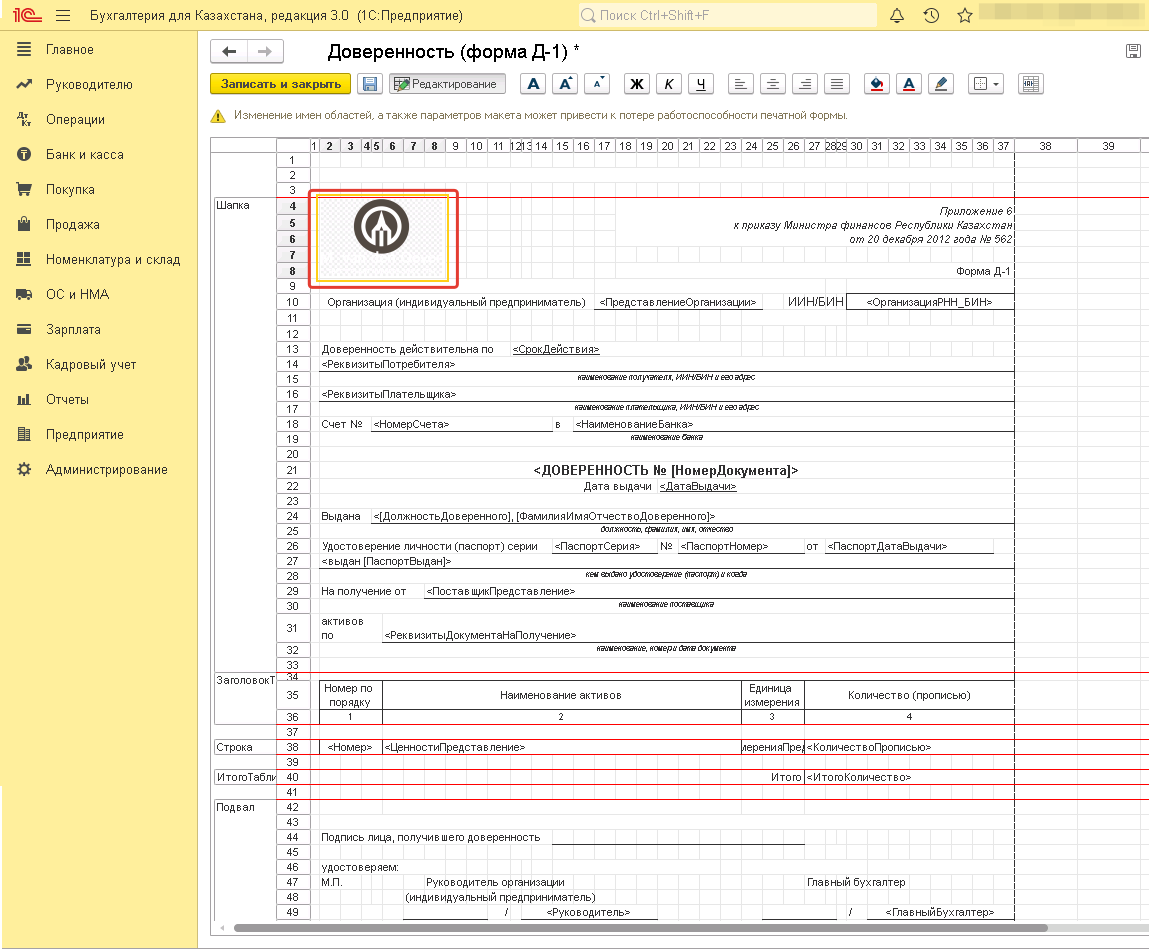1149x949 pixels.
Task: Open Операции section
Action: (x=75, y=119)
